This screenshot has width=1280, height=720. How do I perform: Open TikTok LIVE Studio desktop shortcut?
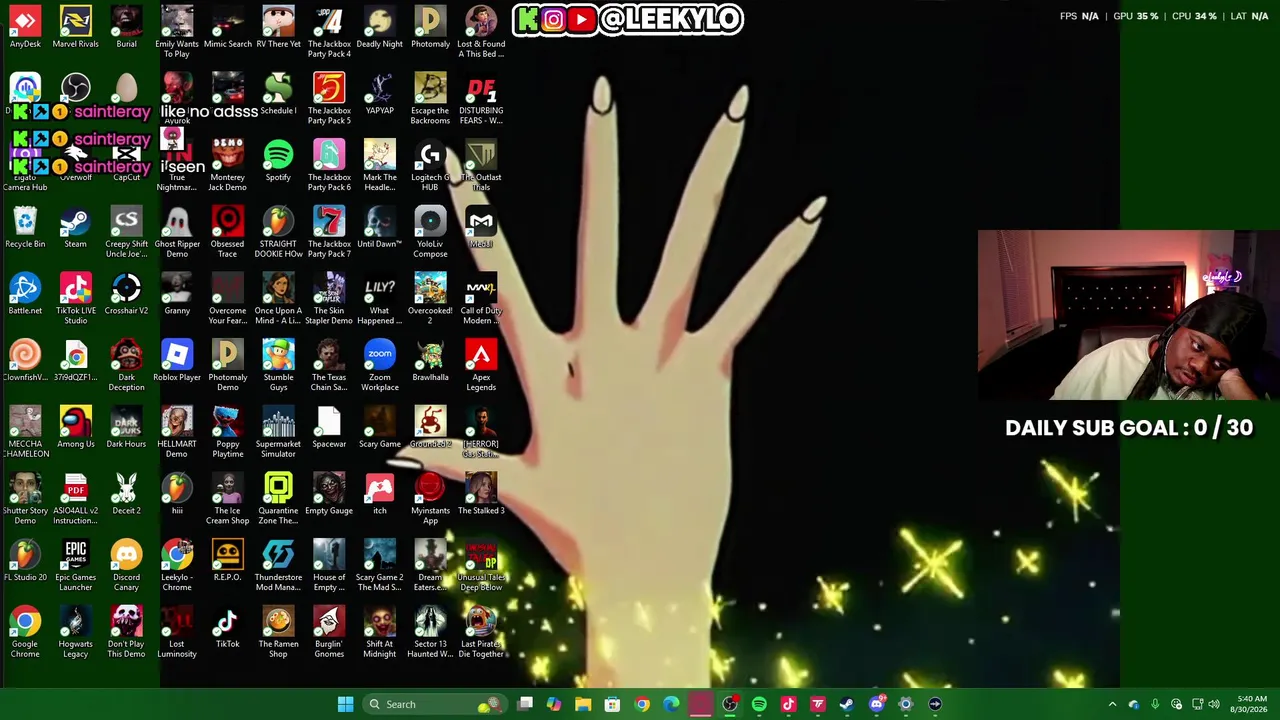[76, 299]
